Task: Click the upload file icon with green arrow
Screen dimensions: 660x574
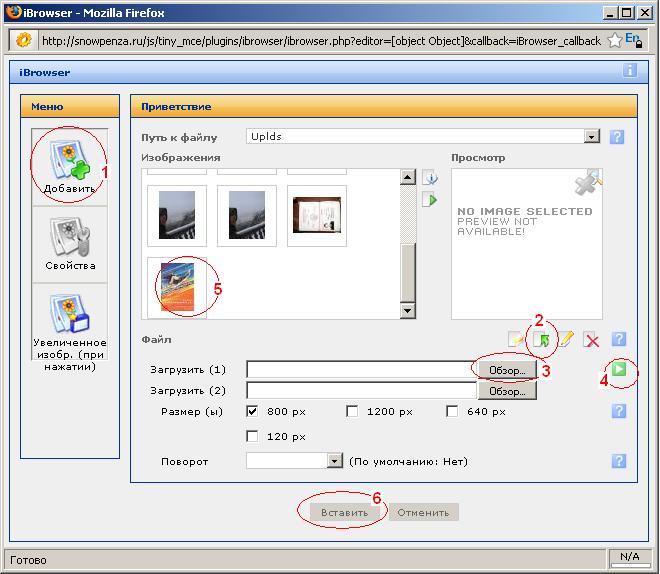Action: tap(542, 339)
